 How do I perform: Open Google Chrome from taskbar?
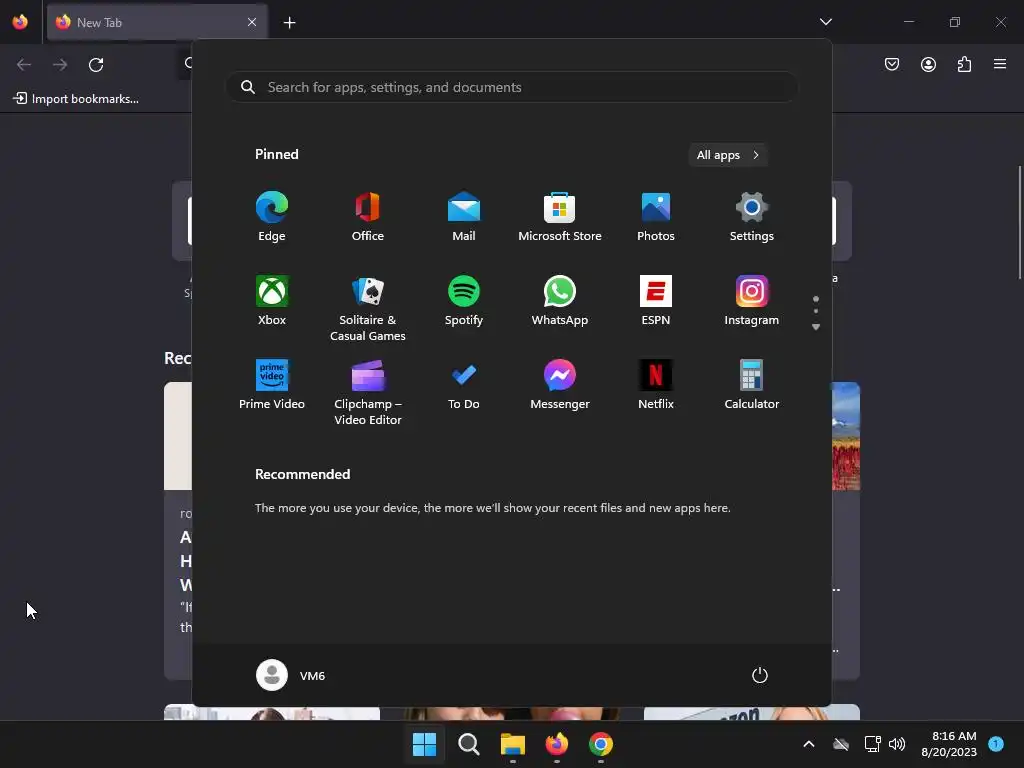(x=601, y=744)
